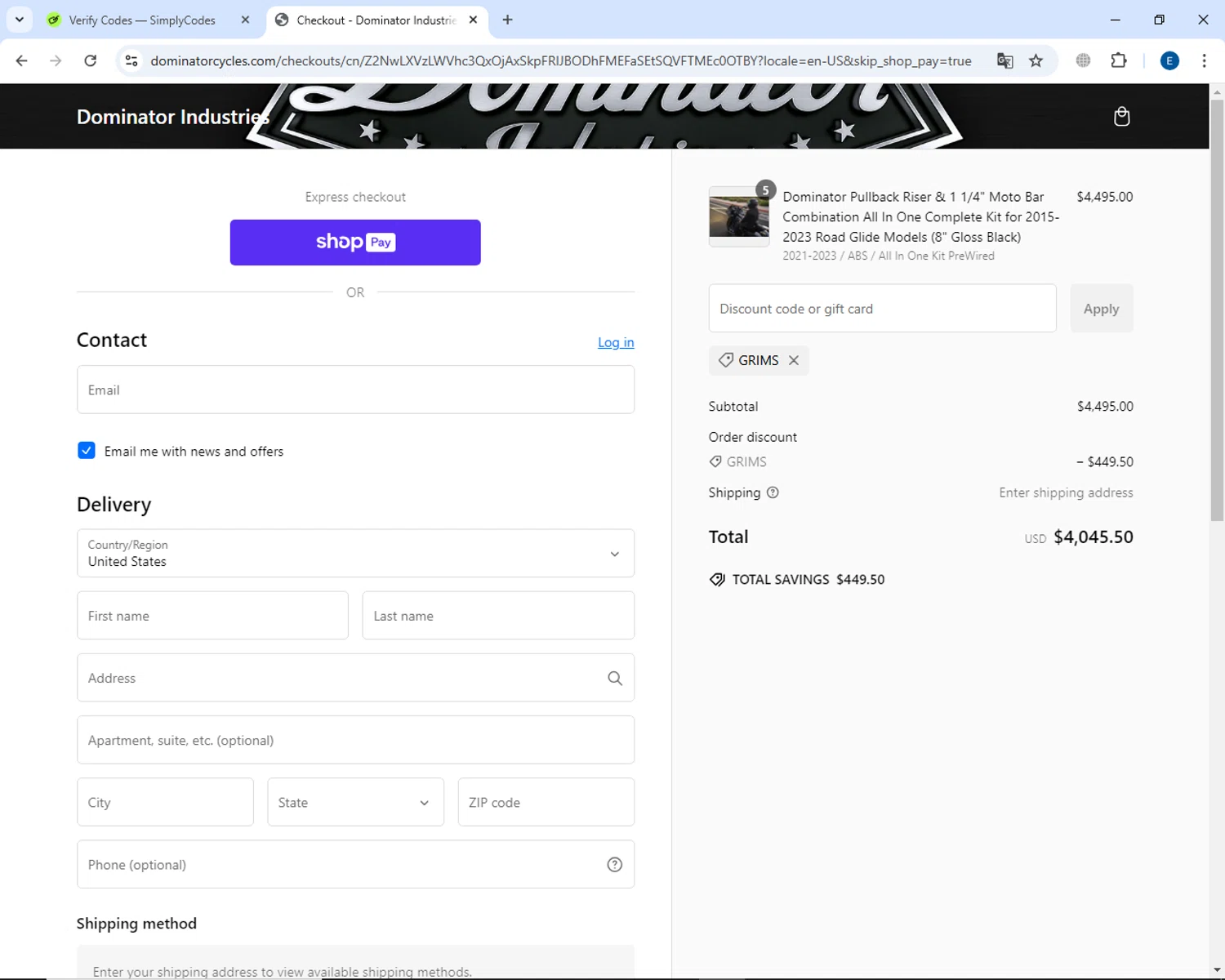1225x980 pixels.
Task: Click the Dominator riser product thumbnail
Action: 739,216
